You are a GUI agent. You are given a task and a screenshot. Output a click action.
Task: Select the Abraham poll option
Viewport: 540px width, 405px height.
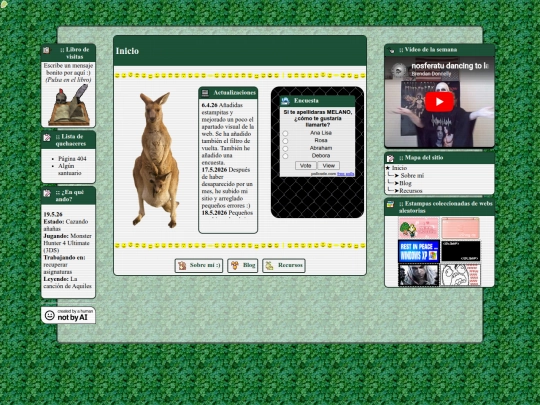pyautogui.click(x=285, y=148)
